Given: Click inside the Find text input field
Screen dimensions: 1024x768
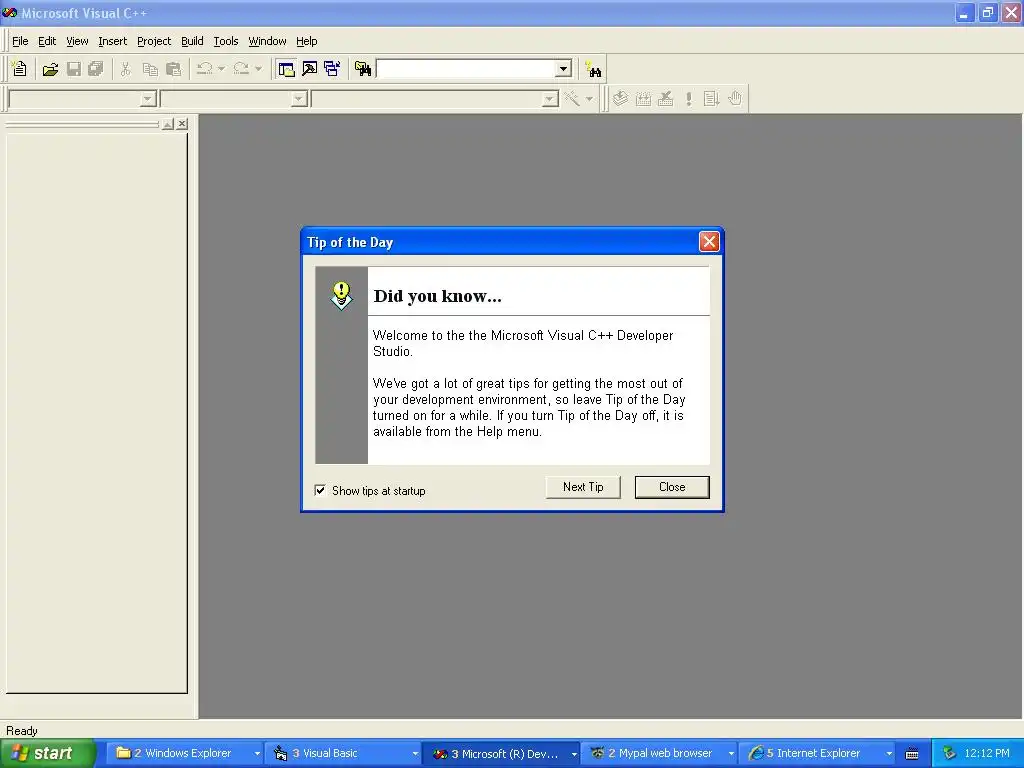Looking at the screenshot, I should [466, 69].
